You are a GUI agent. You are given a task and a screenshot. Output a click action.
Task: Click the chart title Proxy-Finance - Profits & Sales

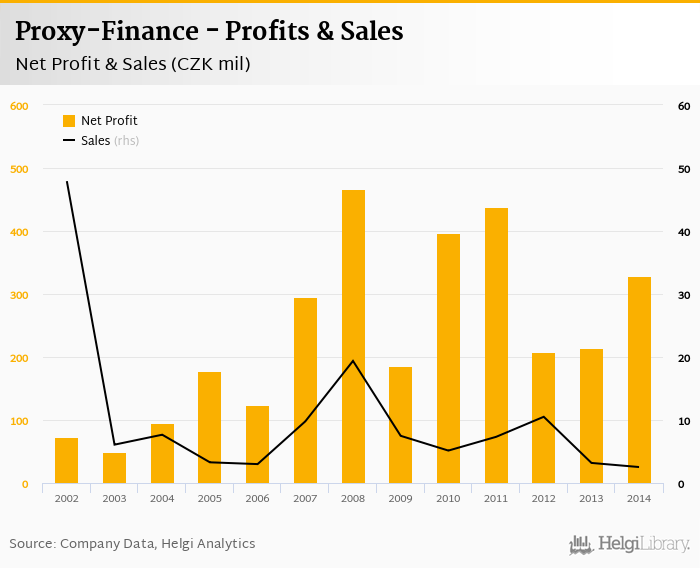coord(209,32)
